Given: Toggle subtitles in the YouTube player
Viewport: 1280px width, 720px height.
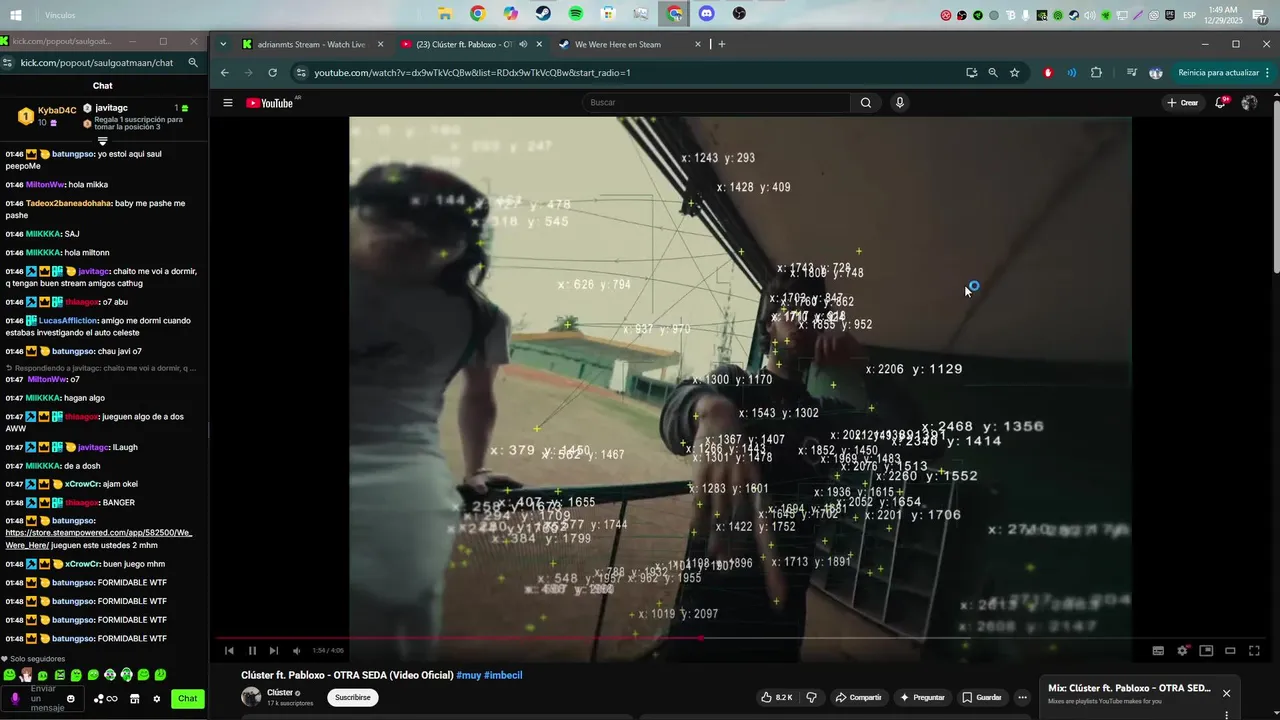Looking at the screenshot, I should click(1158, 651).
